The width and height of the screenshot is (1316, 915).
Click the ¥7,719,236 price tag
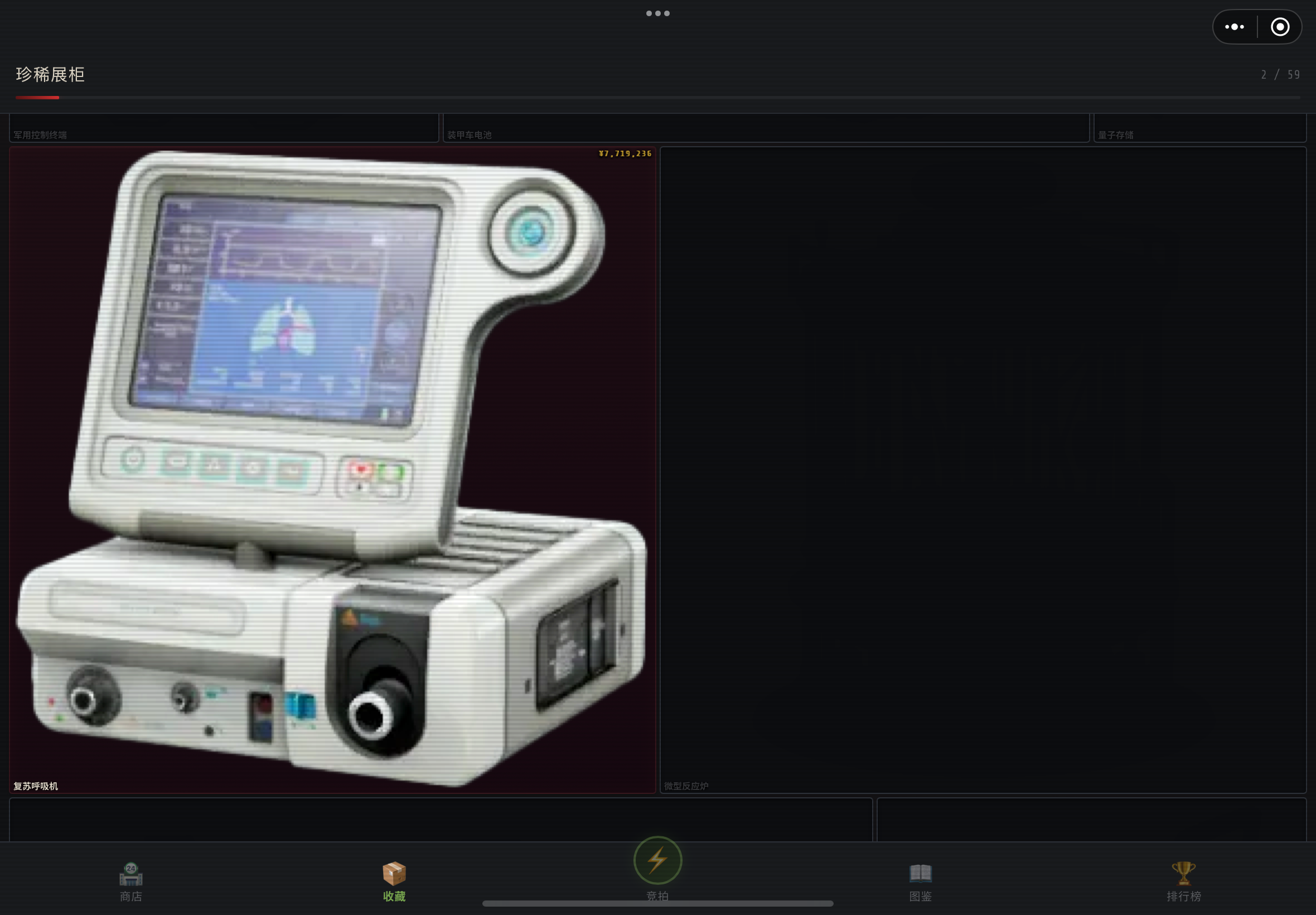coord(625,153)
